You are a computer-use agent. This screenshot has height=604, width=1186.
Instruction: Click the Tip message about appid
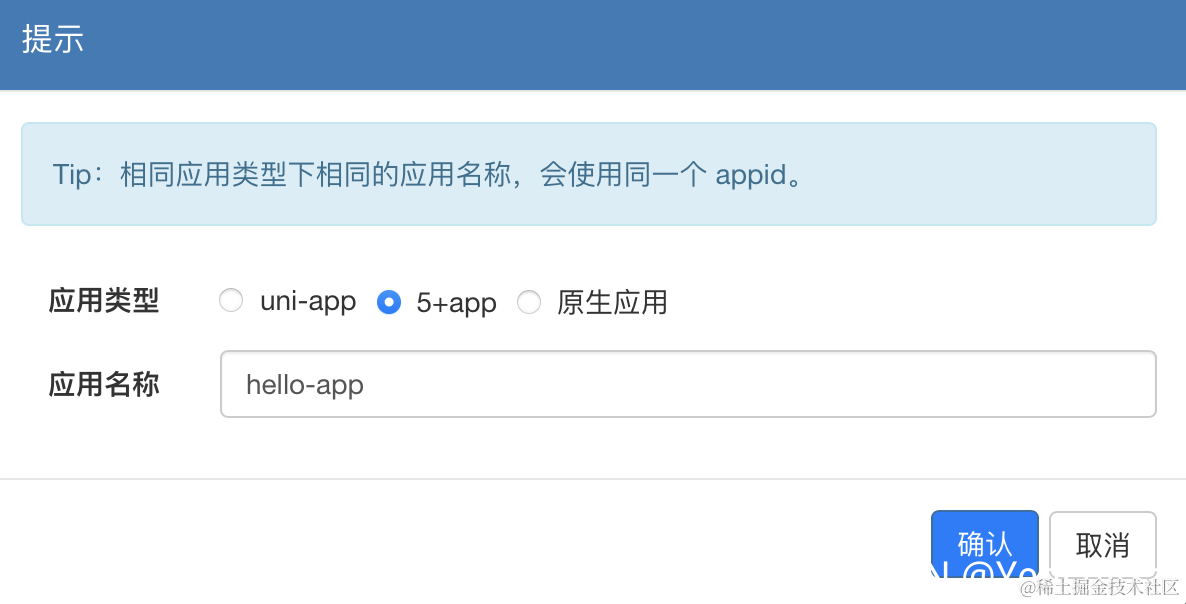tap(588, 174)
